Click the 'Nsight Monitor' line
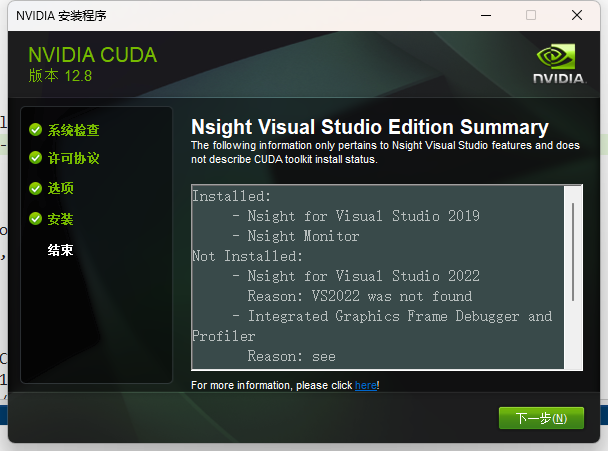608x451 pixels. point(303,236)
